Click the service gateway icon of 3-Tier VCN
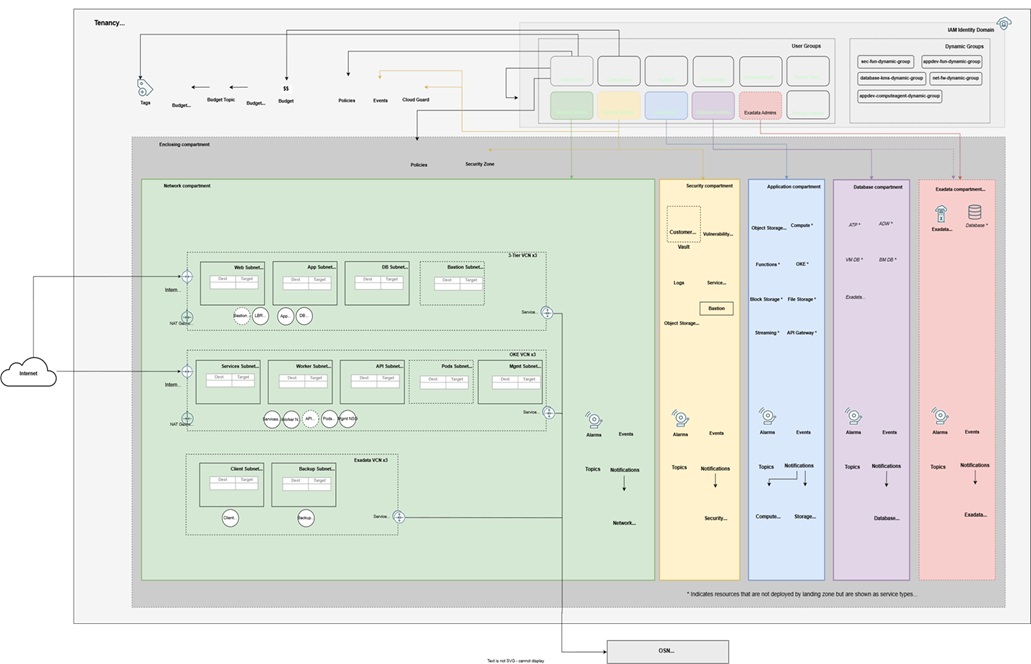Viewport: 1031px width, 664px height. click(547, 312)
